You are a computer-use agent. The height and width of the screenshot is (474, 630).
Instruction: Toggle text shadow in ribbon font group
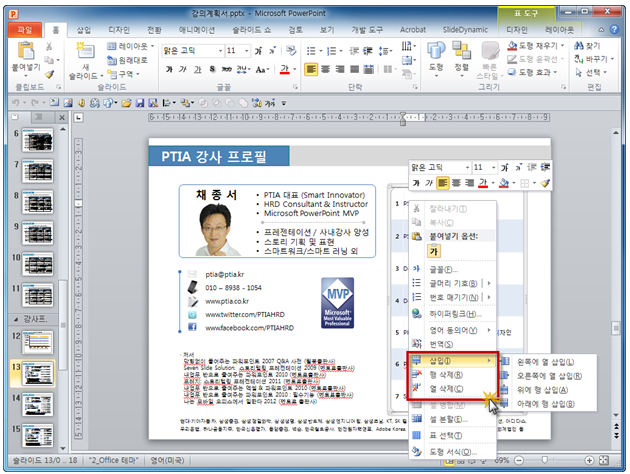pyautogui.click(x=212, y=69)
